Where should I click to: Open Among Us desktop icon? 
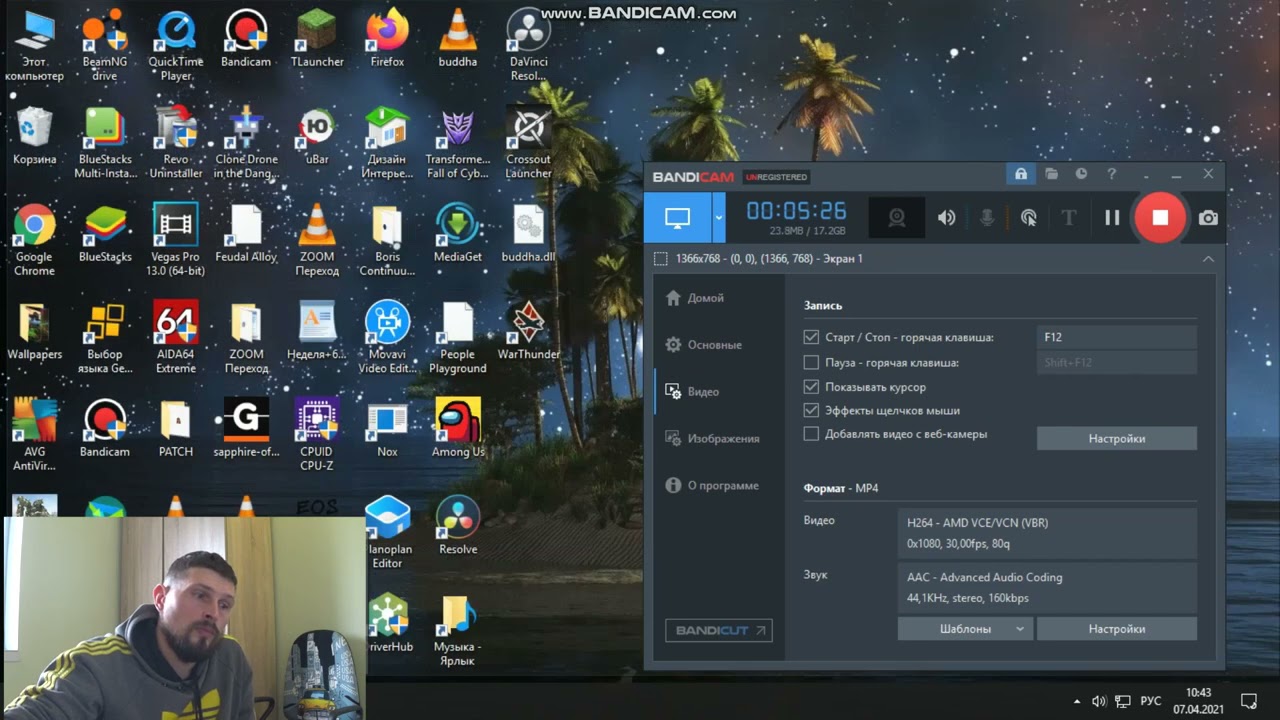pyautogui.click(x=458, y=428)
